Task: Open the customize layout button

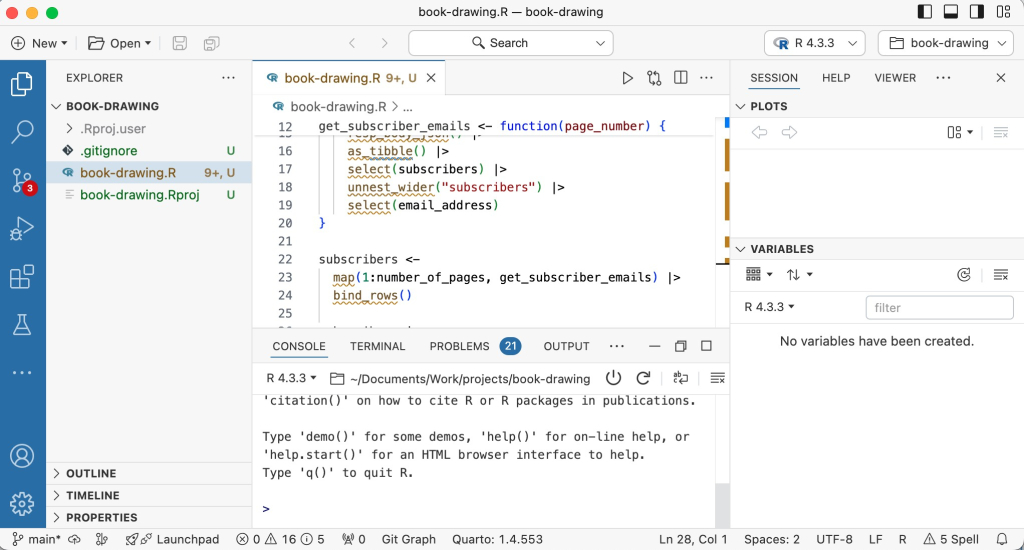Action: tap(1004, 12)
